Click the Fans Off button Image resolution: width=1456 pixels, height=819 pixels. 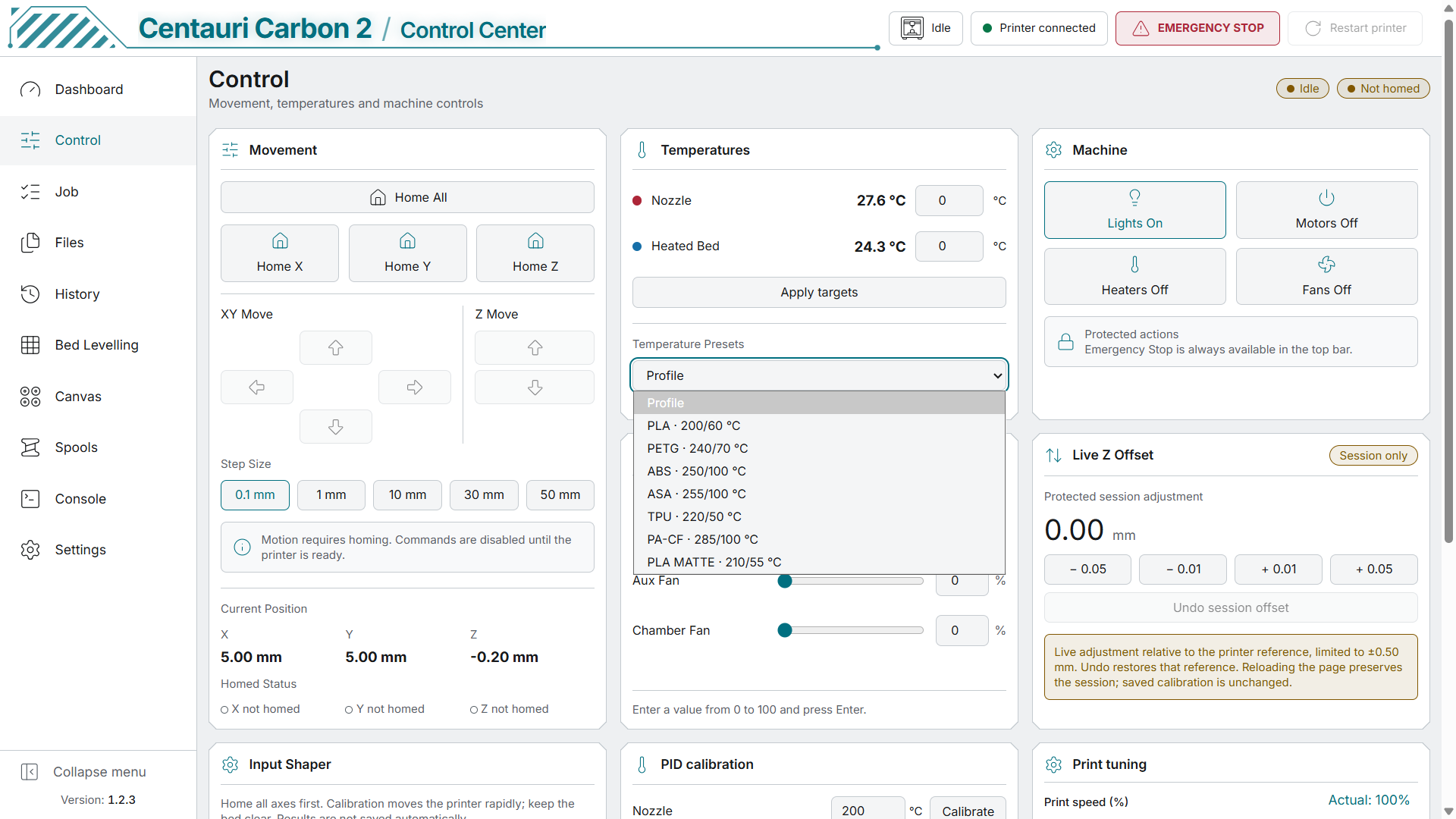[x=1326, y=277]
